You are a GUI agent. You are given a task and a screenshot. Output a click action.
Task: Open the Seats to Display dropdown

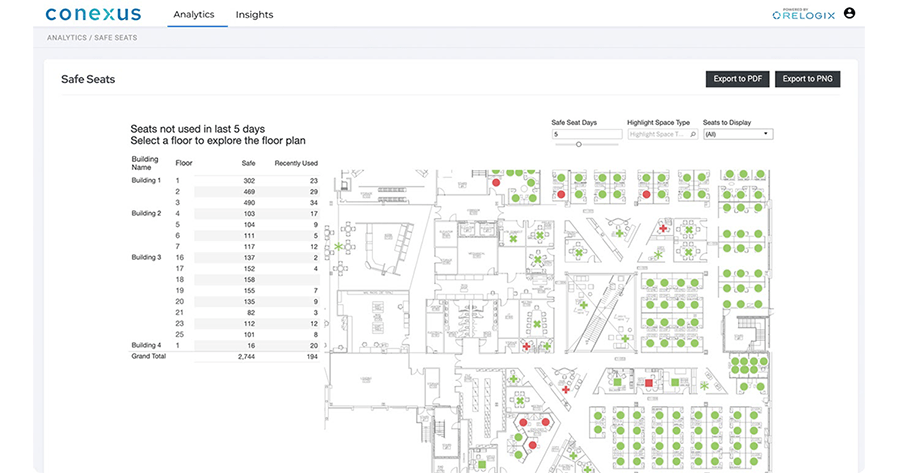737,134
